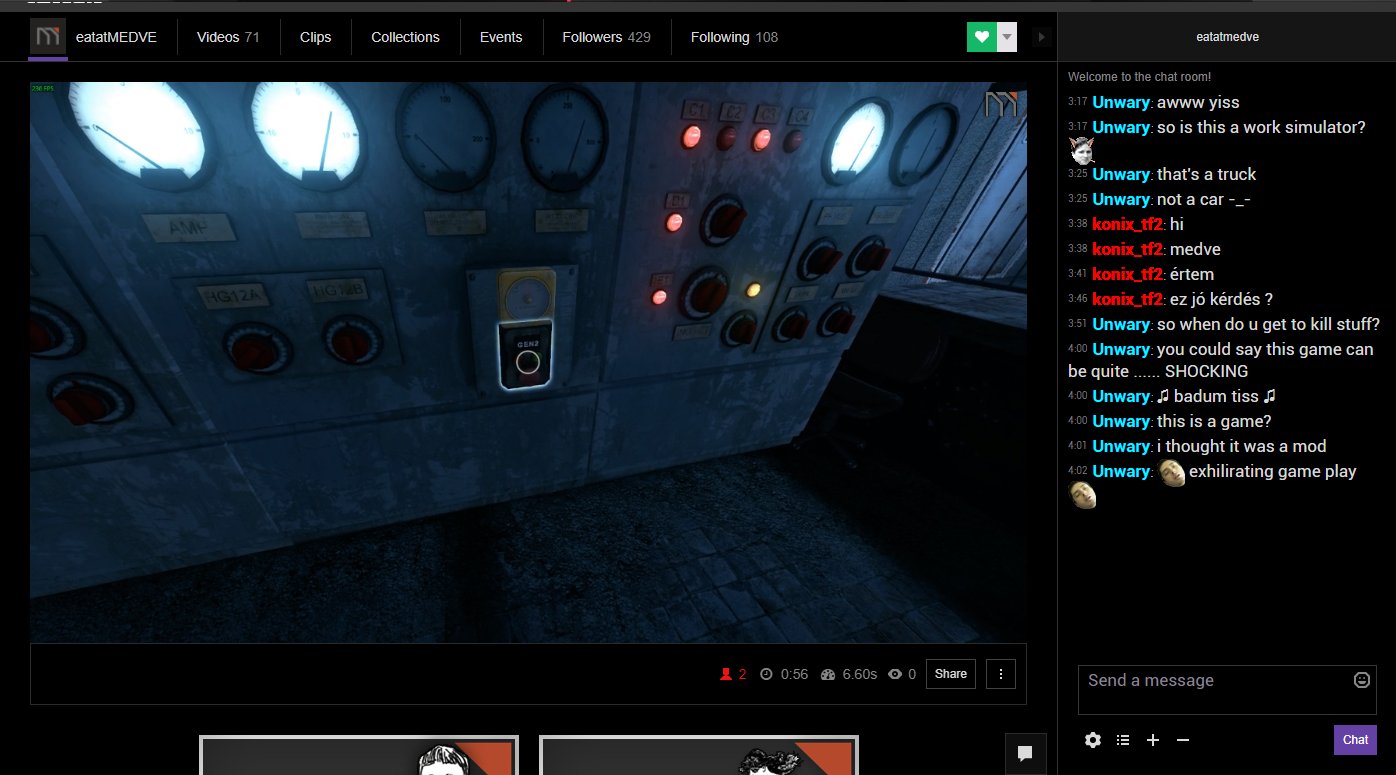The width and height of the screenshot is (1396, 775).
Task: Click Unwary's name beside 'that's a truck'
Action: (x=1121, y=174)
